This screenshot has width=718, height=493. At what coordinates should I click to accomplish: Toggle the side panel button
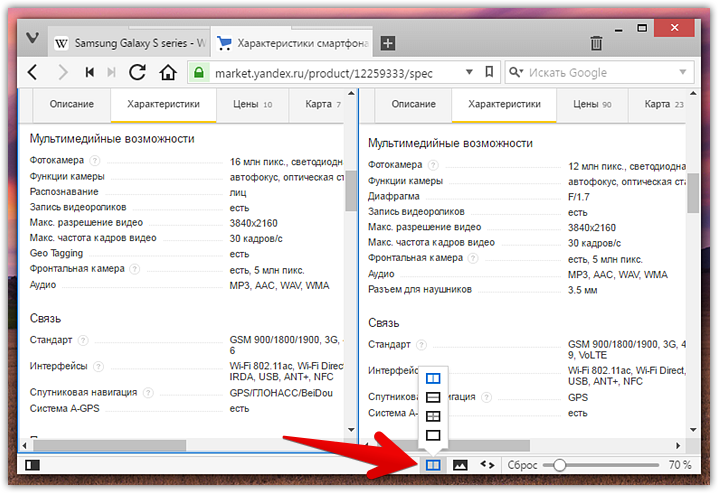pyautogui.click(x=33, y=465)
